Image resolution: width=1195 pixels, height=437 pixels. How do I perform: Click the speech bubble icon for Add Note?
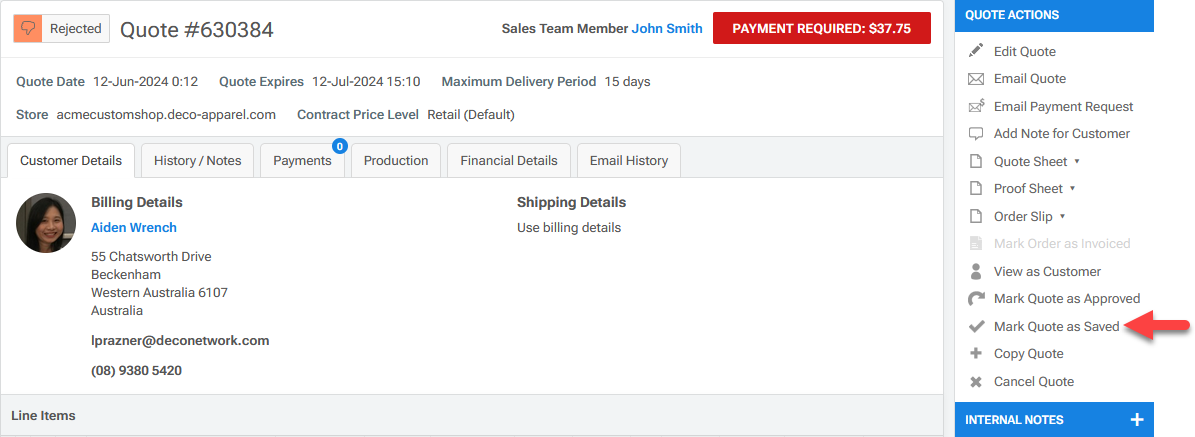coord(976,134)
